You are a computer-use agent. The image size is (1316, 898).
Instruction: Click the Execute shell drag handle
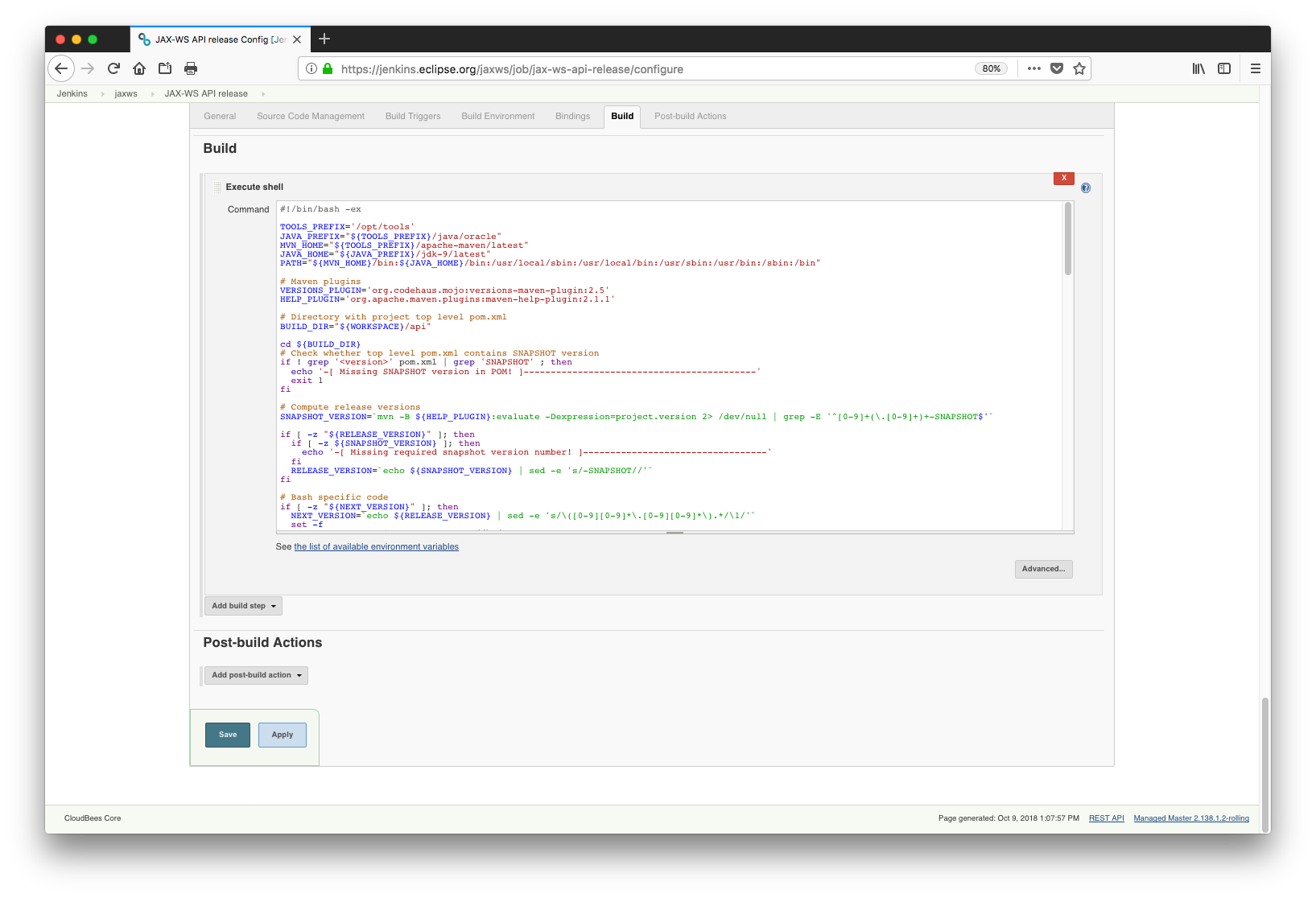[x=217, y=187]
